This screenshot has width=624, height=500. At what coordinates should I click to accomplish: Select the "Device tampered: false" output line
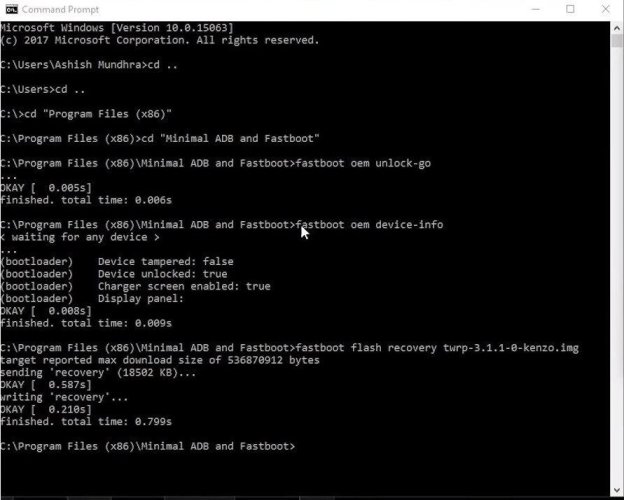tap(166, 262)
